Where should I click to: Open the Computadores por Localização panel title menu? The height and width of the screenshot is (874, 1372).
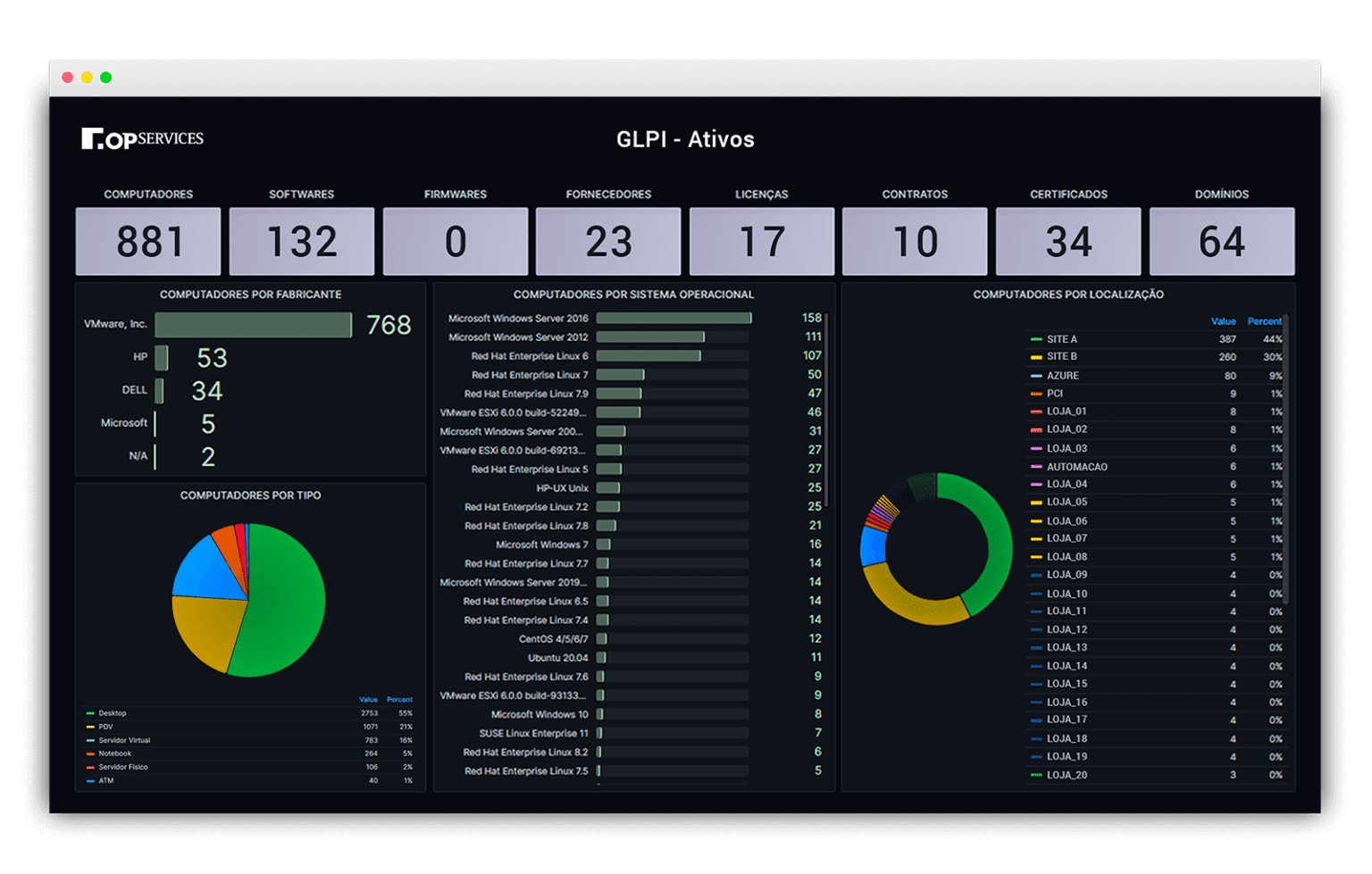tap(1068, 295)
